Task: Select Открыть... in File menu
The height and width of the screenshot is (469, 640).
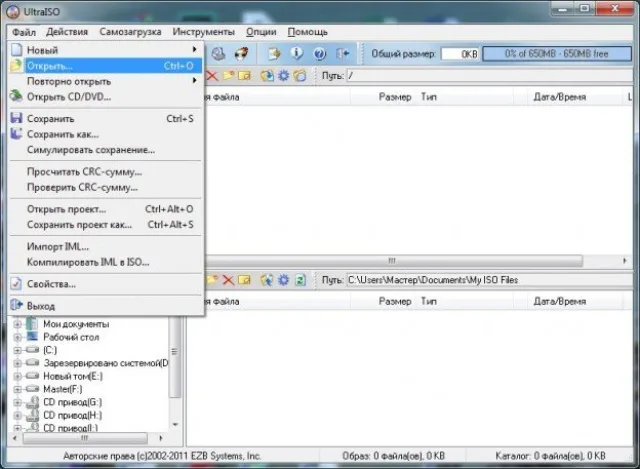Action: pos(106,66)
